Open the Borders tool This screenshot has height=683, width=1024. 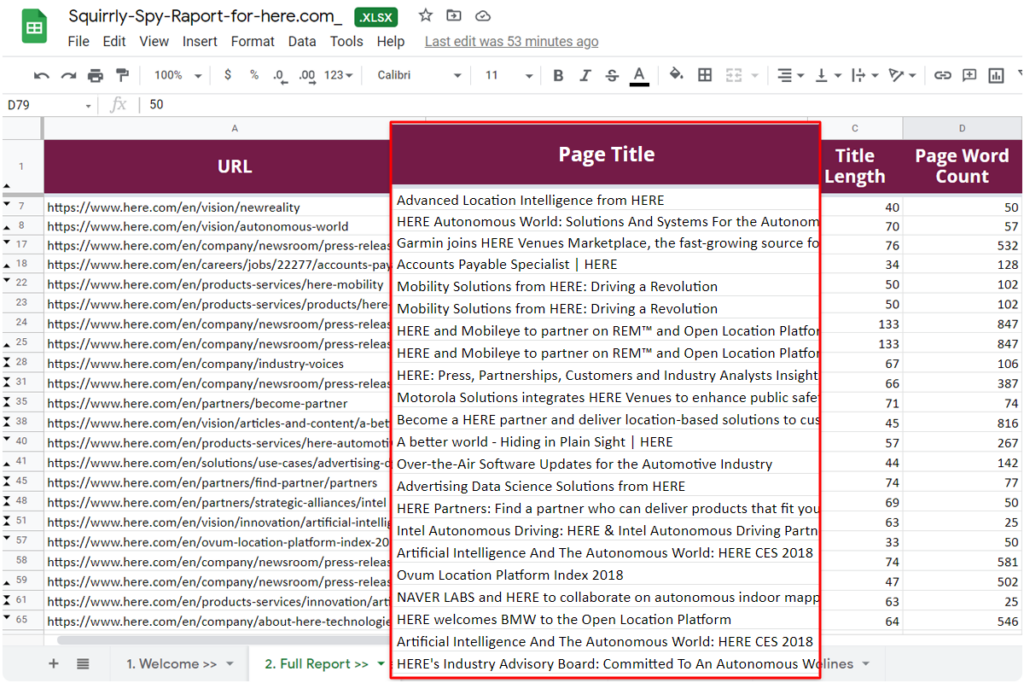click(705, 75)
